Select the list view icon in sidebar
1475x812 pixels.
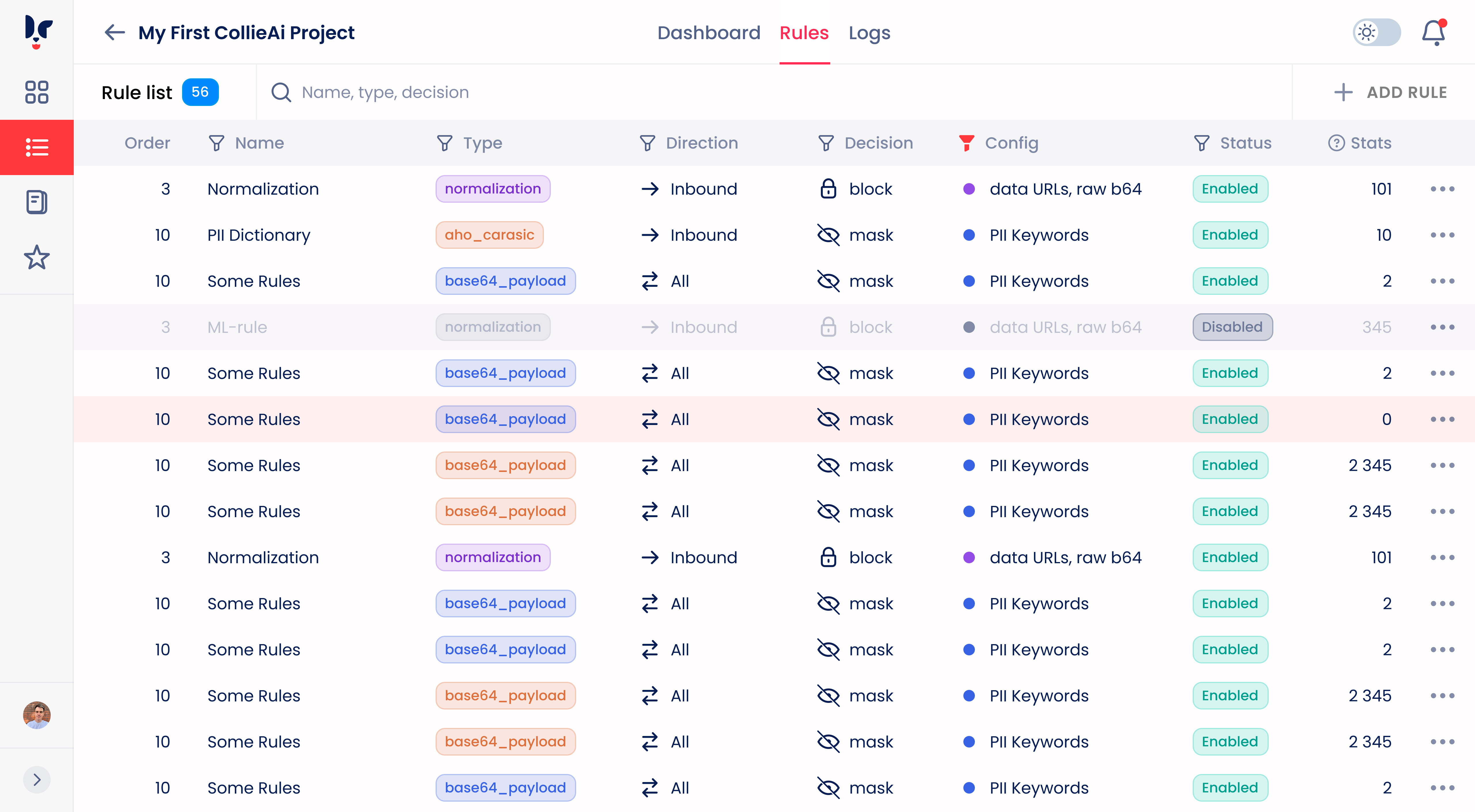pos(36,147)
